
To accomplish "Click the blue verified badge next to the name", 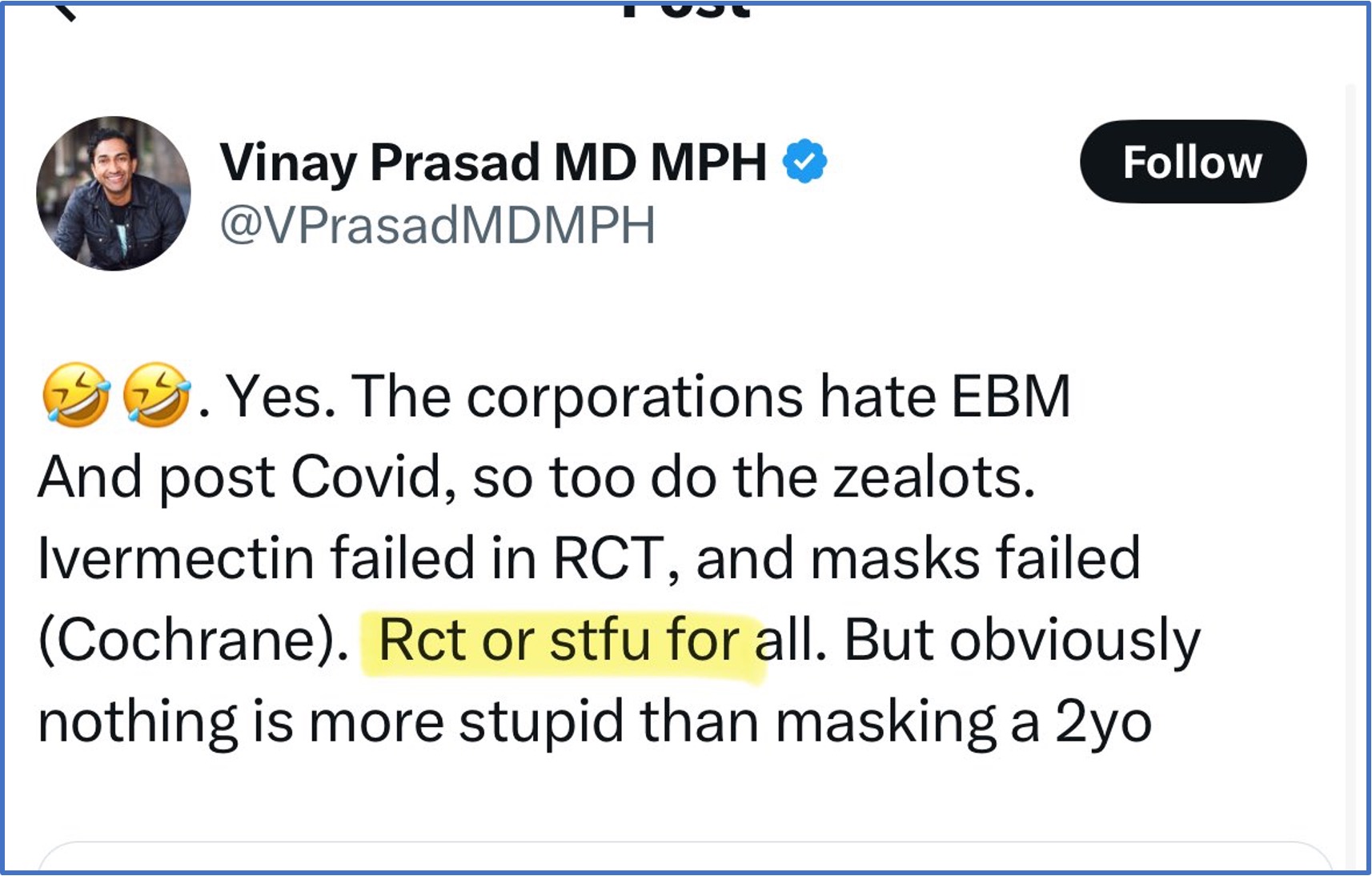I will pos(803,162).
